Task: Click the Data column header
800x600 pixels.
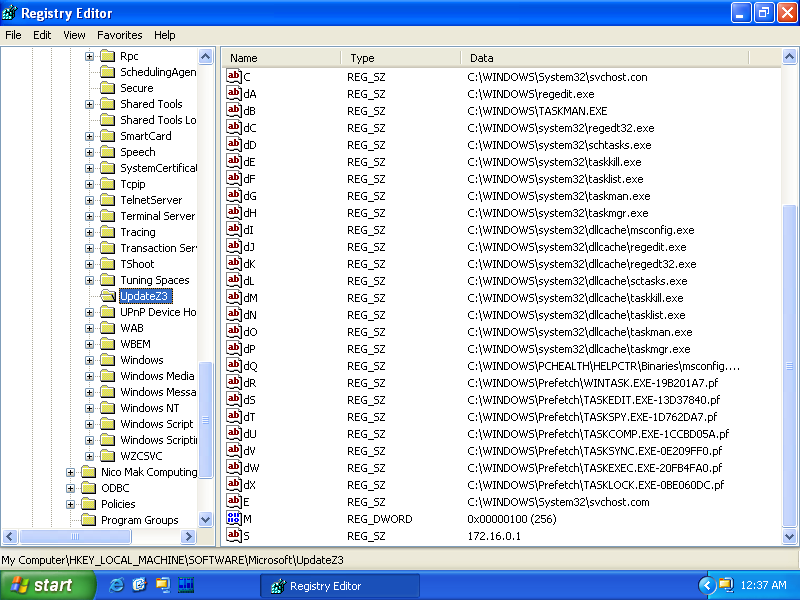Action: [x=605, y=58]
